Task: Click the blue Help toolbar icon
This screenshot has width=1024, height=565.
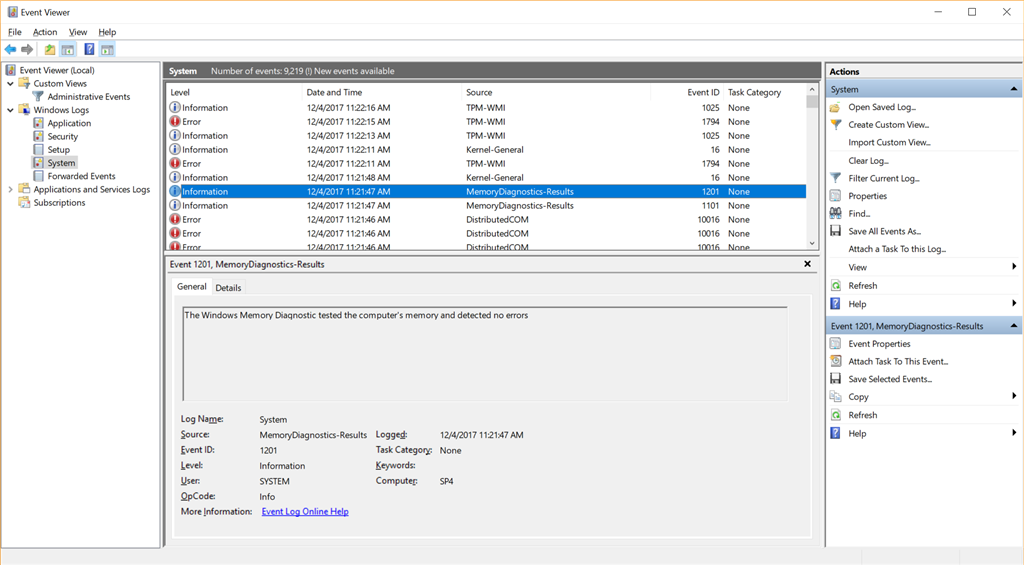Action: (89, 50)
